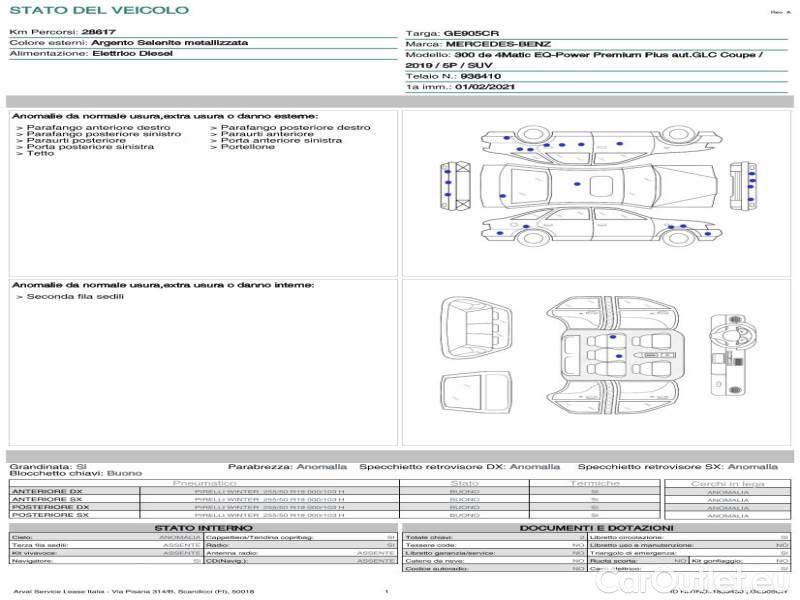The width and height of the screenshot is (800, 600).
Task: Select the fuel type "Elettrico Diesel"
Action: [132, 54]
